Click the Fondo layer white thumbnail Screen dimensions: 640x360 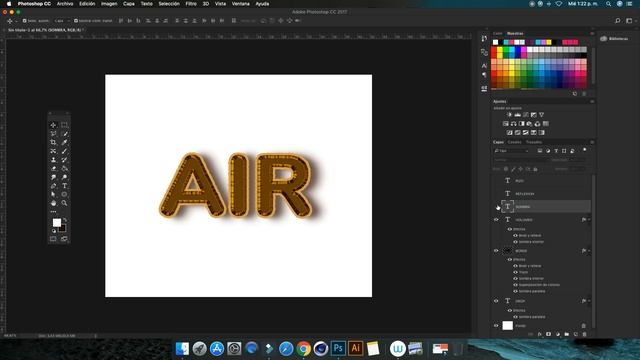[x=507, y=325]
